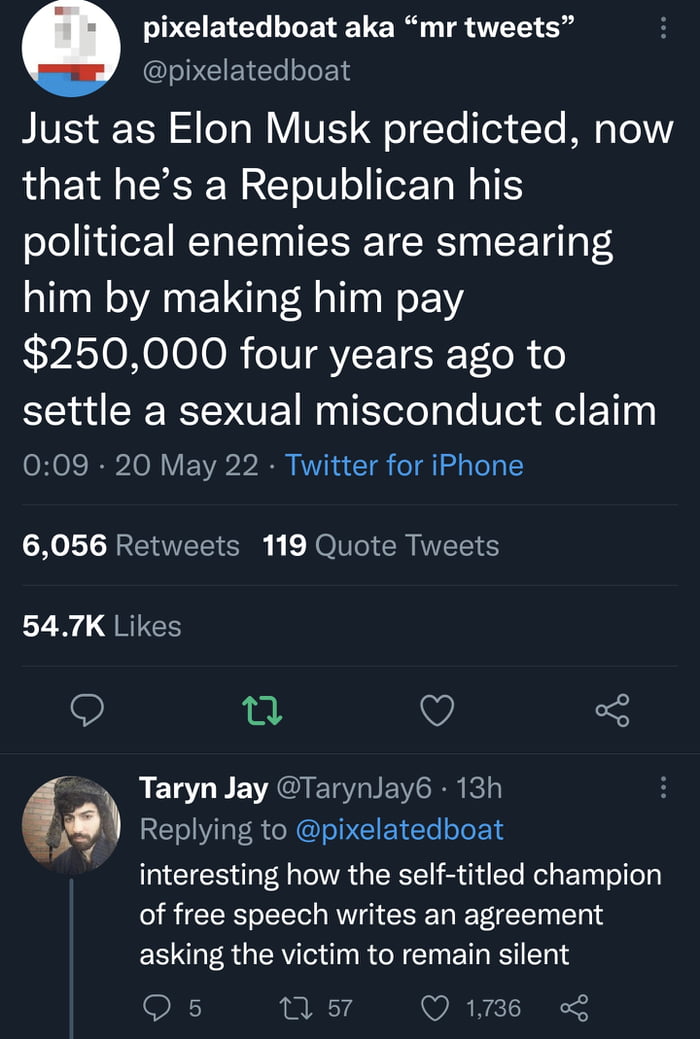
Task: View the 119 Quote Tweets
Action: tap(381, 545)
